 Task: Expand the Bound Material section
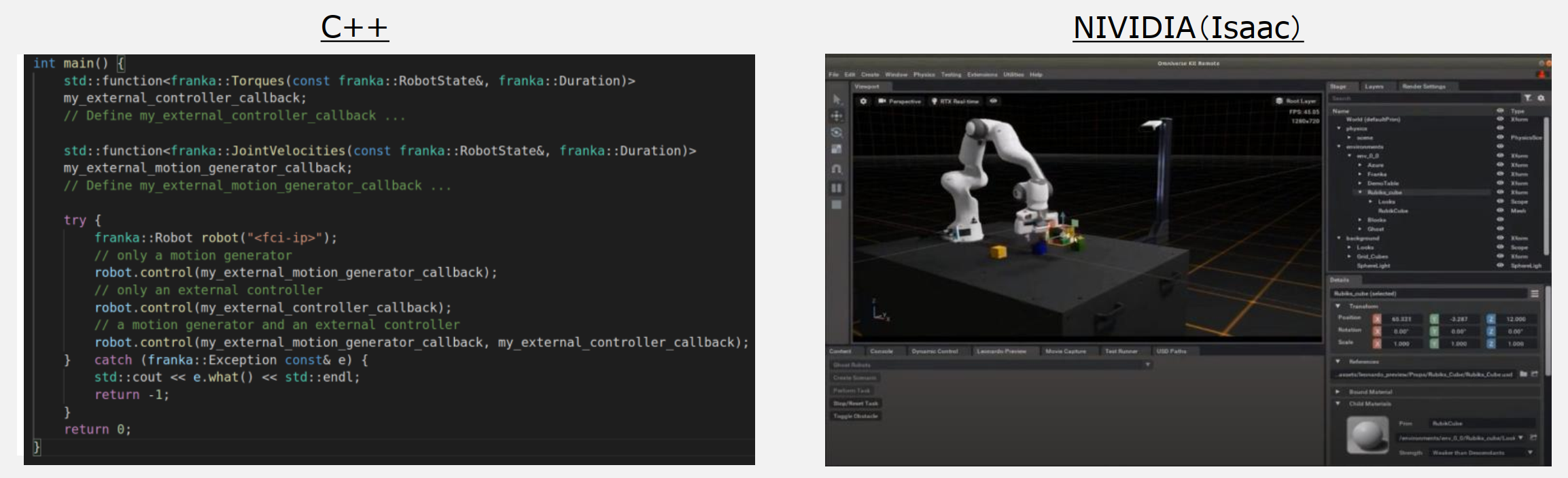click(1338, 392)
